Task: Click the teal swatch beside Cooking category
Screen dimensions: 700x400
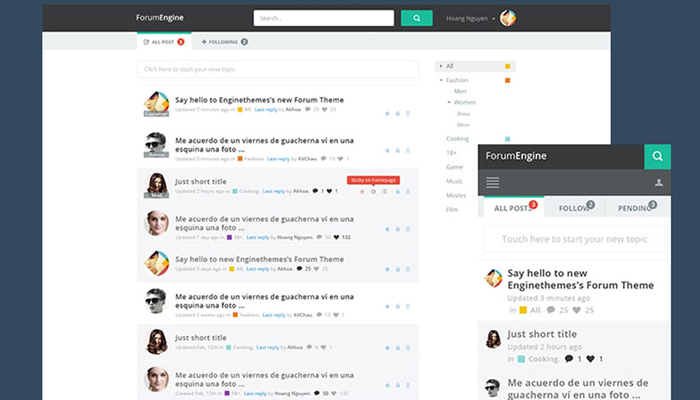Action: (x=508, y=139)
